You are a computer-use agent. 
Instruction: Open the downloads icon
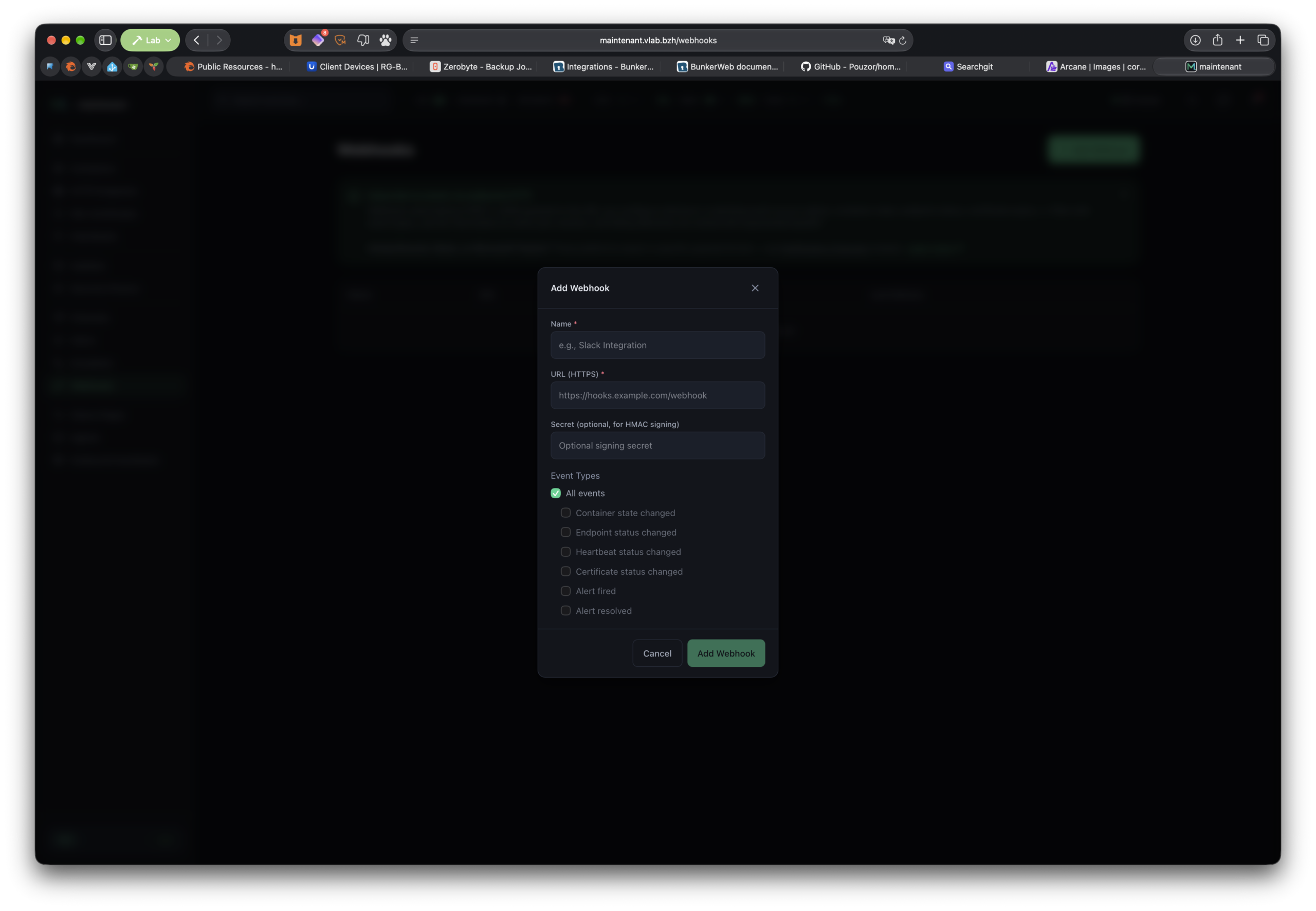click(x=1195, y=40)
